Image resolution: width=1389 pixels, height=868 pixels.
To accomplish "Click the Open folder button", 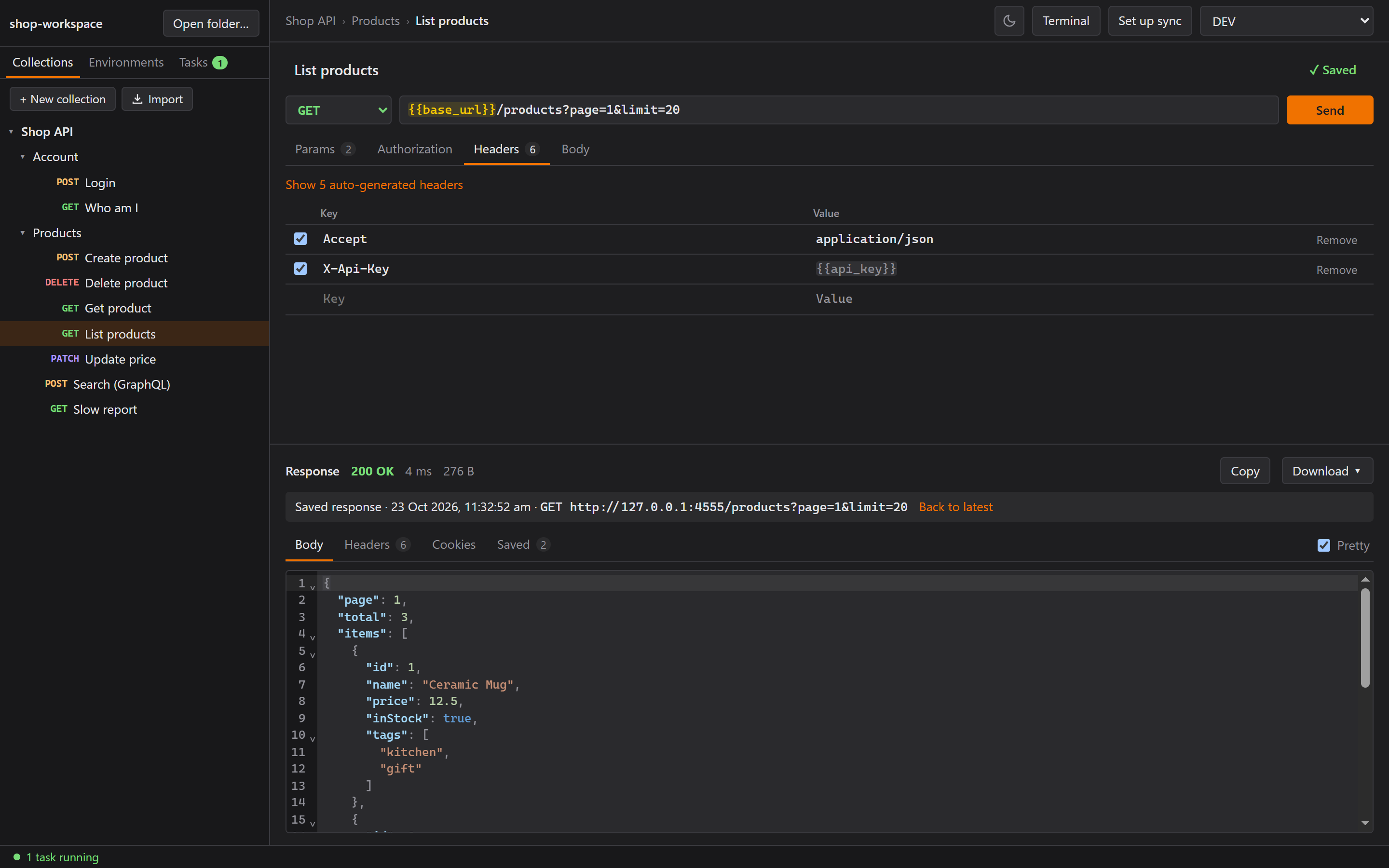I will 211,24.
